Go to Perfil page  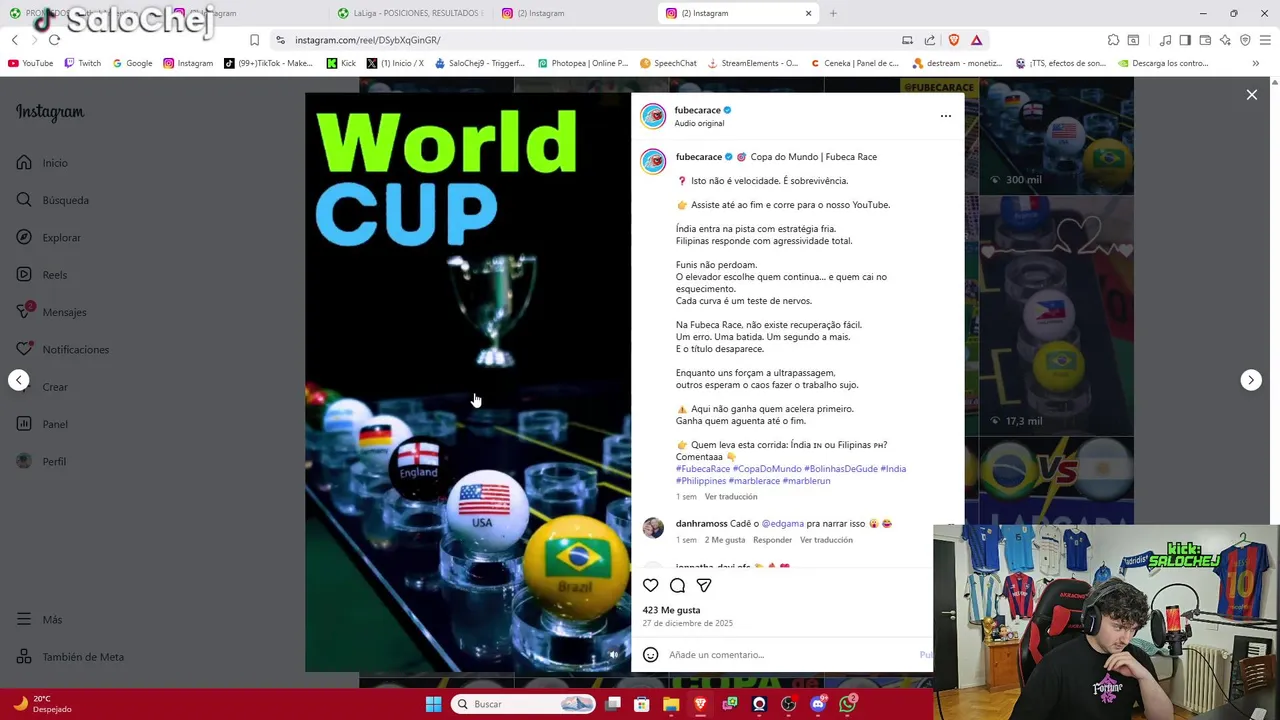pyautogui.click(x=41, y=461)
